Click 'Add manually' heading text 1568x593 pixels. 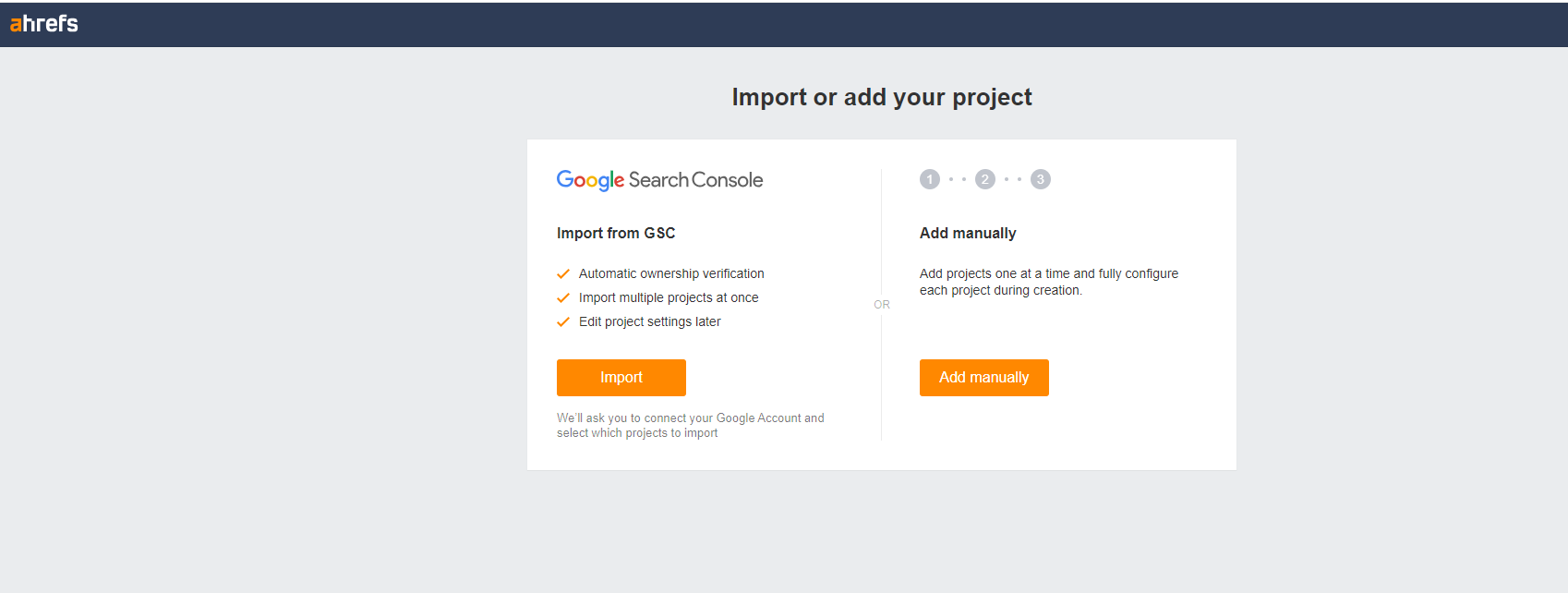point(968,233)
